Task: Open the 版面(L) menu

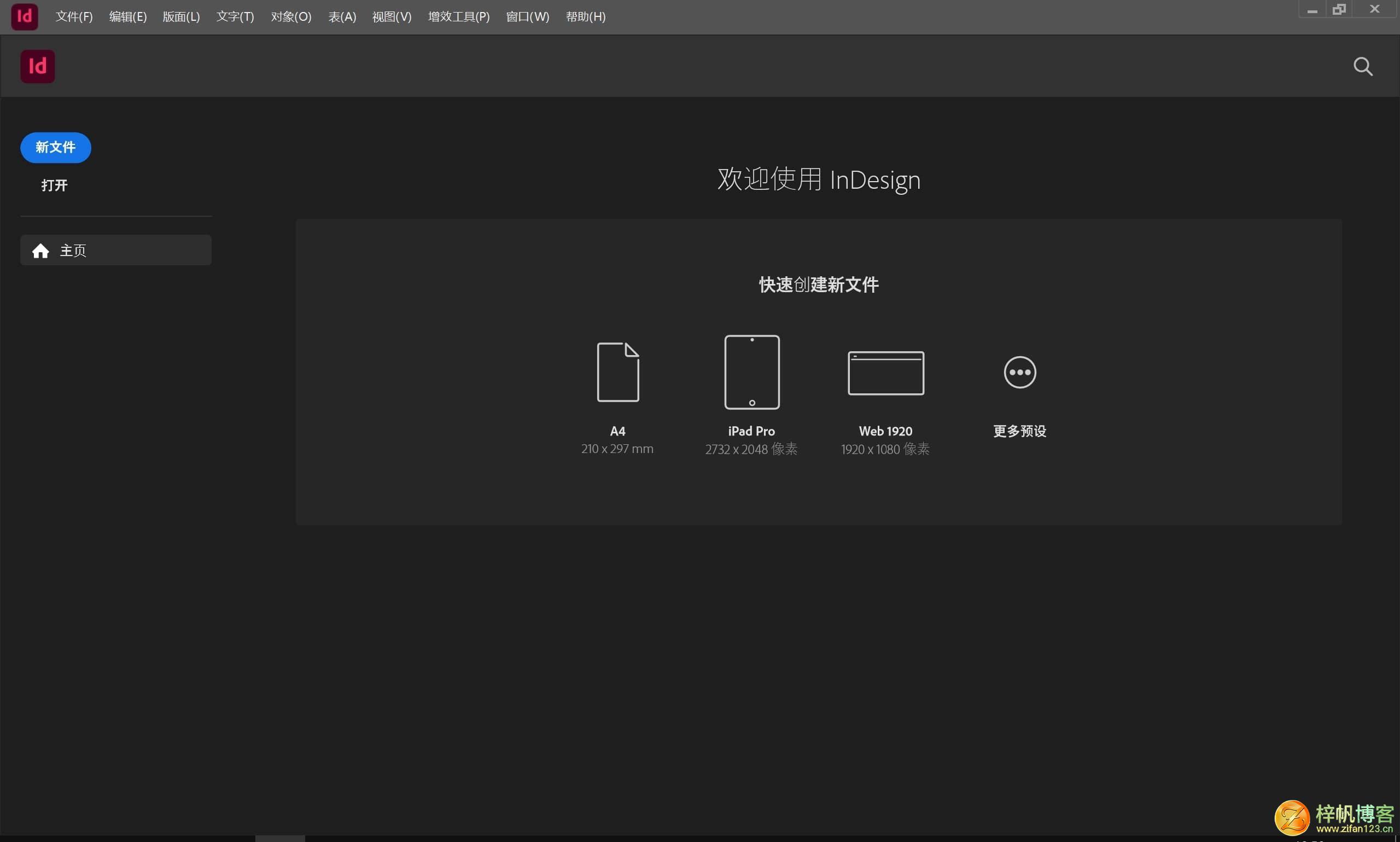Action: 181,16
